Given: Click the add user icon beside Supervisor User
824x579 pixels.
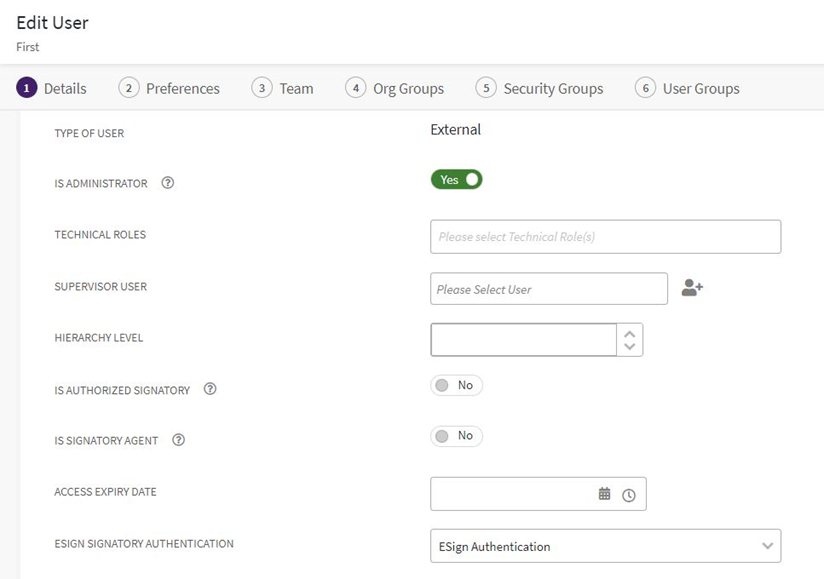Looking at the screenshot, I should [692, 288].
